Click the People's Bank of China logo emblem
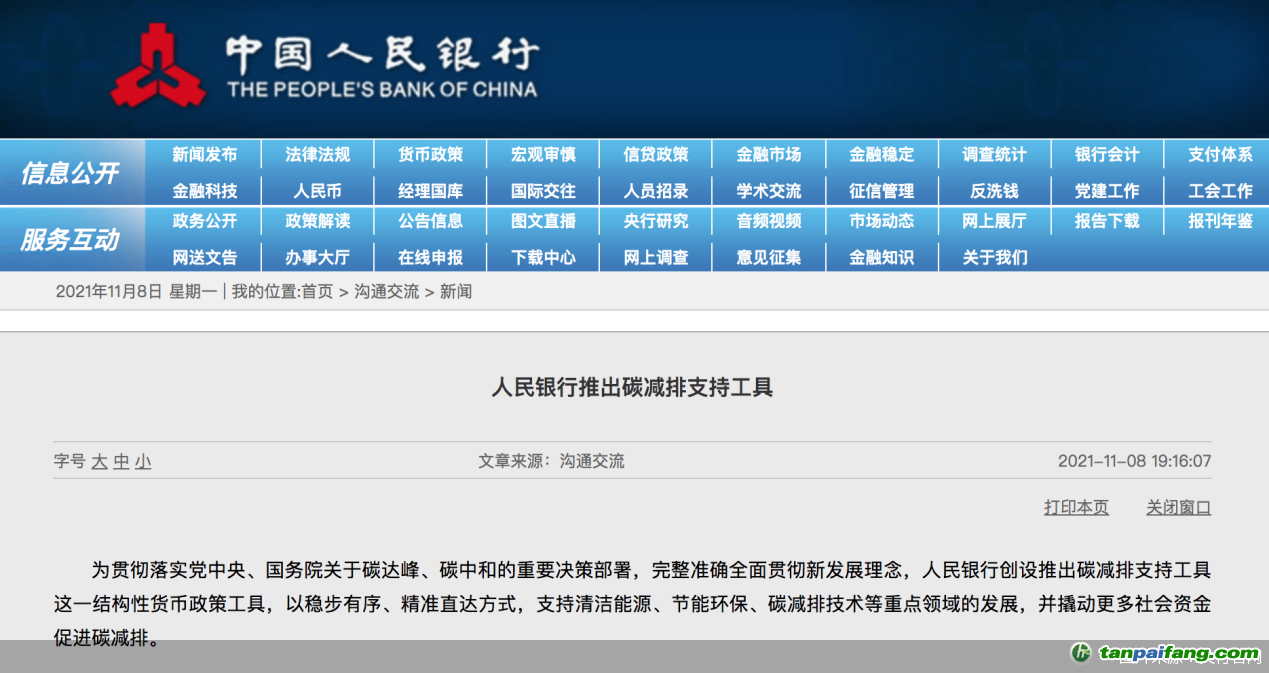Image resolution: width=1269 pixels, height=673 pixels. coord(157,68)
